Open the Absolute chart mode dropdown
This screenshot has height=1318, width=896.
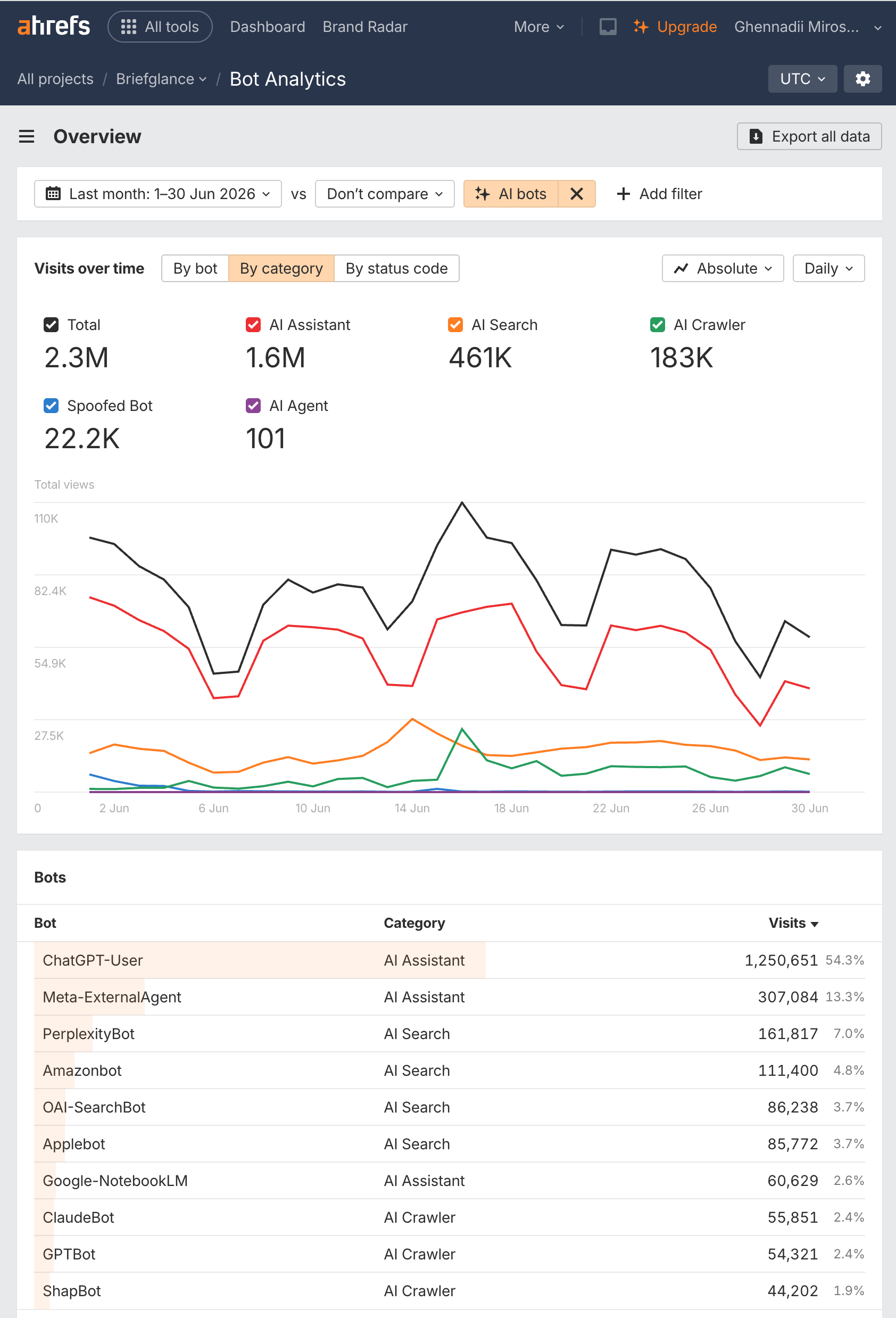coord(723,268)
